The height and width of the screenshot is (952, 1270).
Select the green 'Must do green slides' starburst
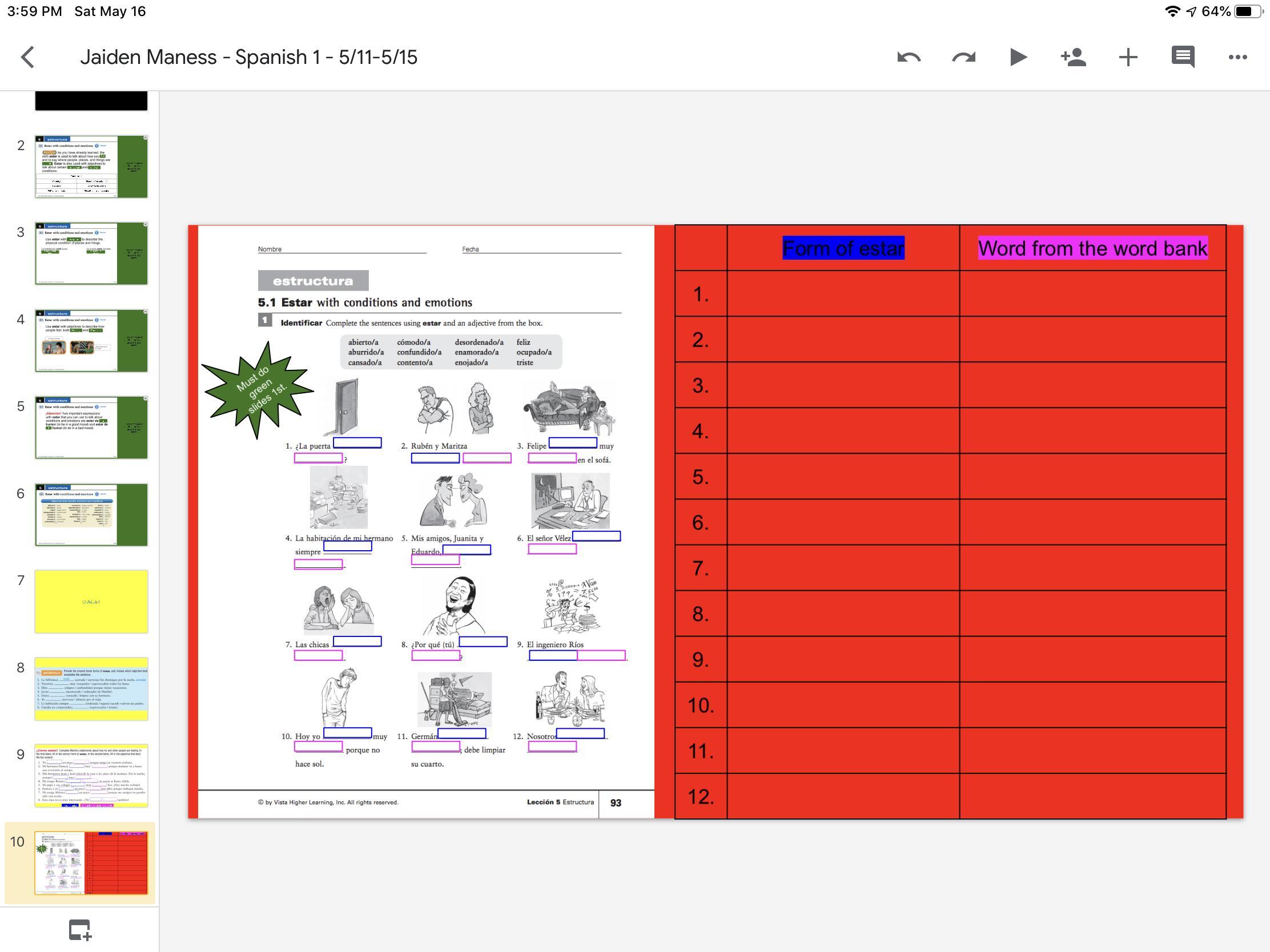(x=258, y=390)
